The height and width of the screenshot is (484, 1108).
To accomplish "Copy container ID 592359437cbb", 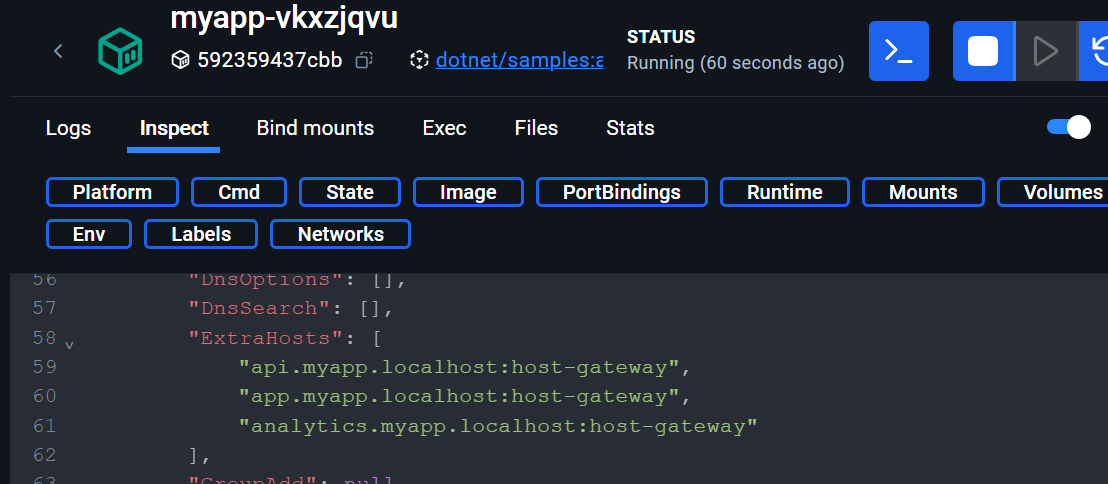I will (x=364, y=60).
